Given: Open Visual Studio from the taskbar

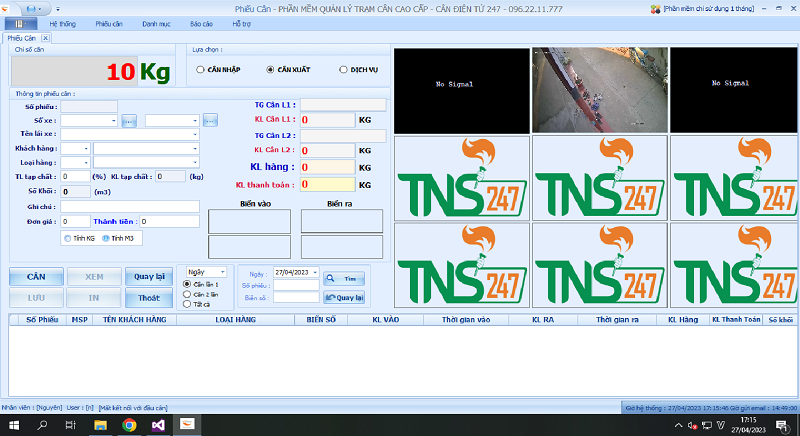Looking at the screenshot, I should (x=158, y=425).
